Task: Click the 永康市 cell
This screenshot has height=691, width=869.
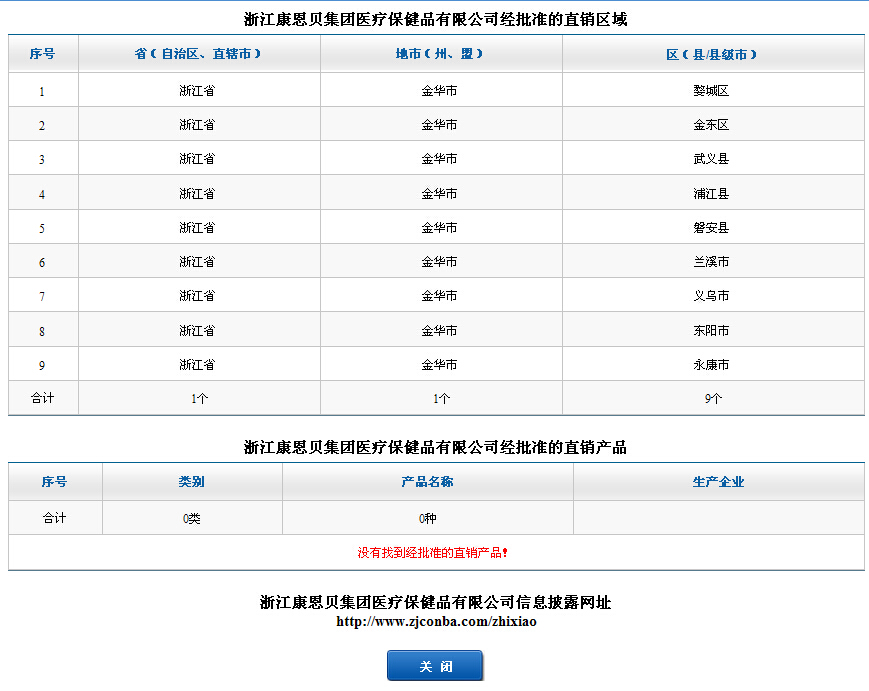Action: click(x=712, y=365)
